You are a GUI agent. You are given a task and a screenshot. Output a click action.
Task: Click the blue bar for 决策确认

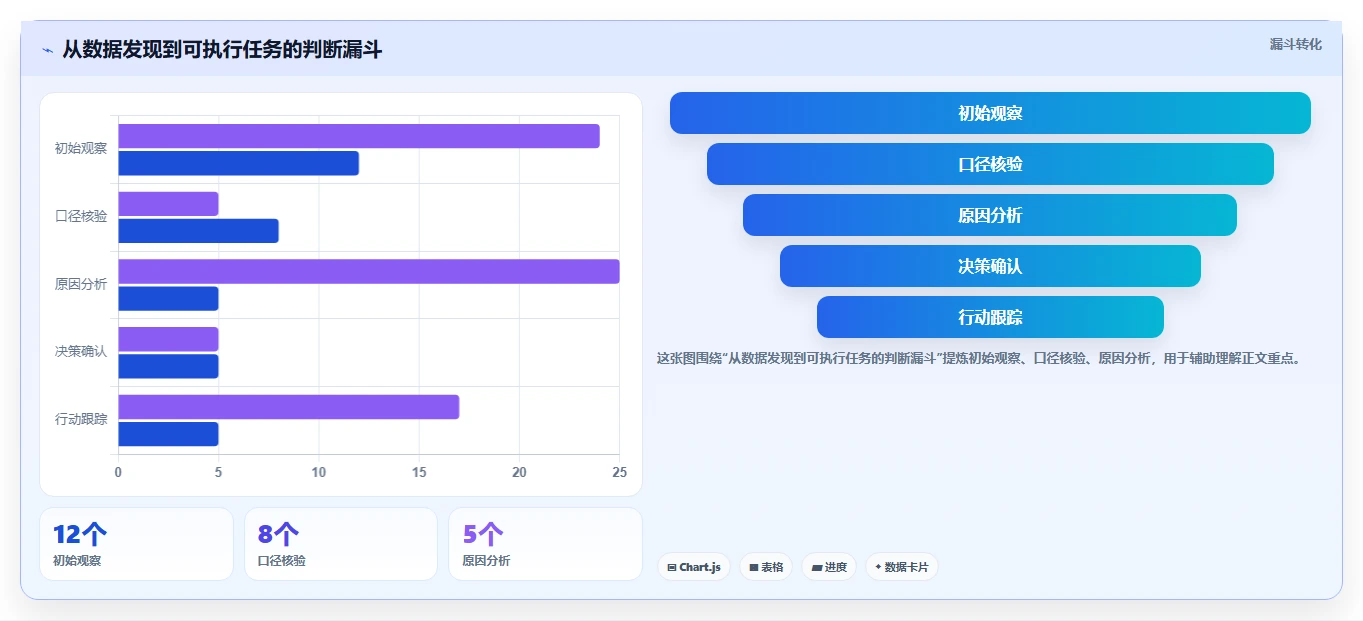pyautogui.click(x=168, y=366)
